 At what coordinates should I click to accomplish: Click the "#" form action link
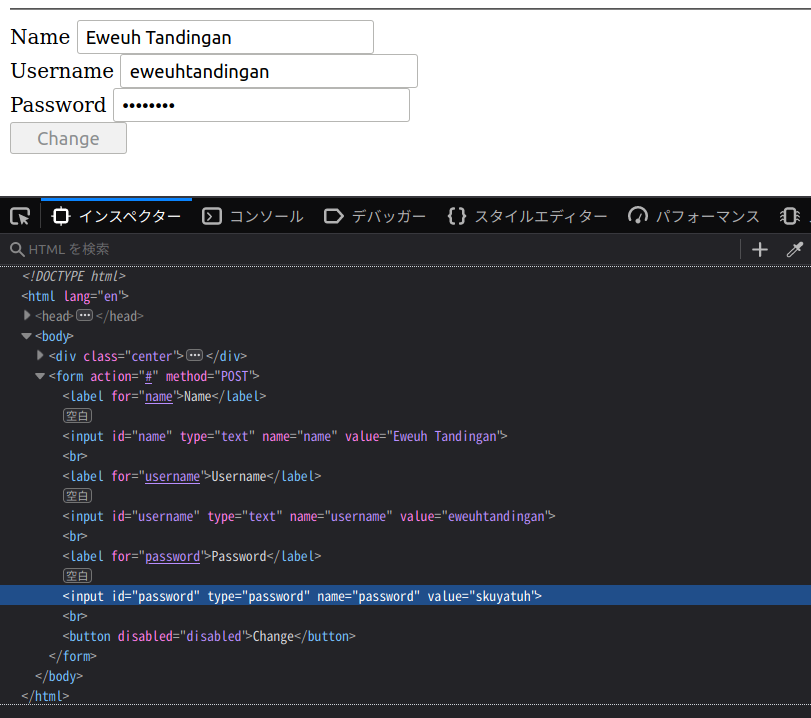click(x=148, y=377)
